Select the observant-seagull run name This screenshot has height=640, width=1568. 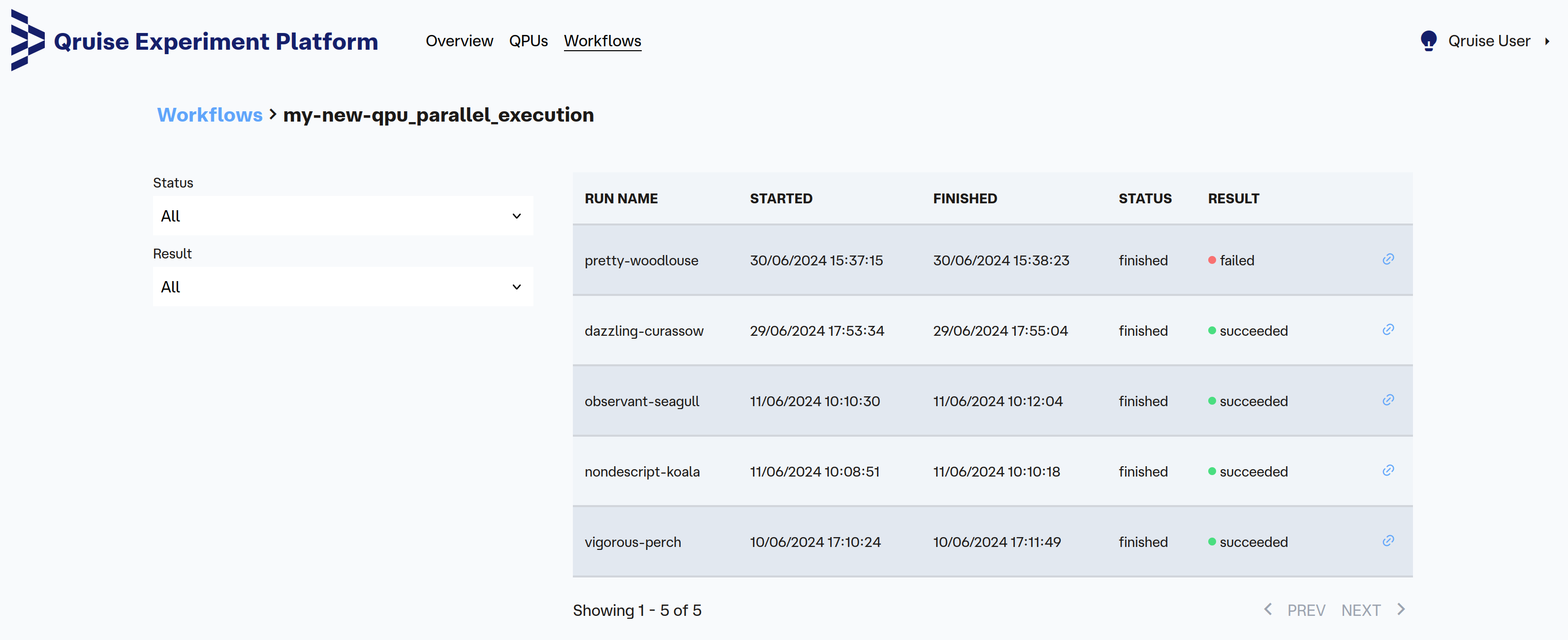coord(642,401)
